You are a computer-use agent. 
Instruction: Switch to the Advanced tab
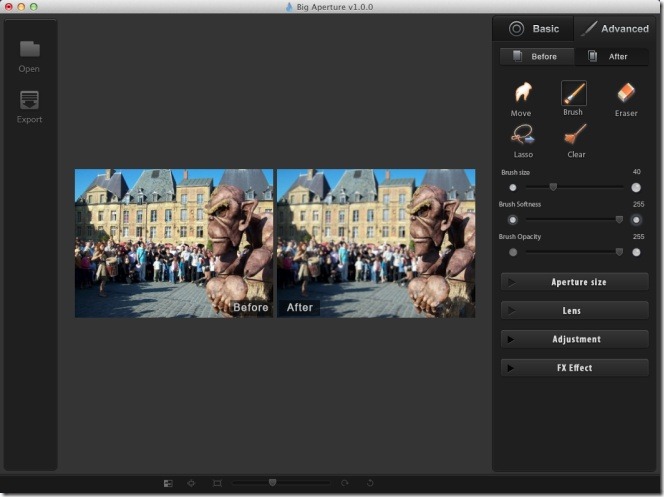point(615,29)
